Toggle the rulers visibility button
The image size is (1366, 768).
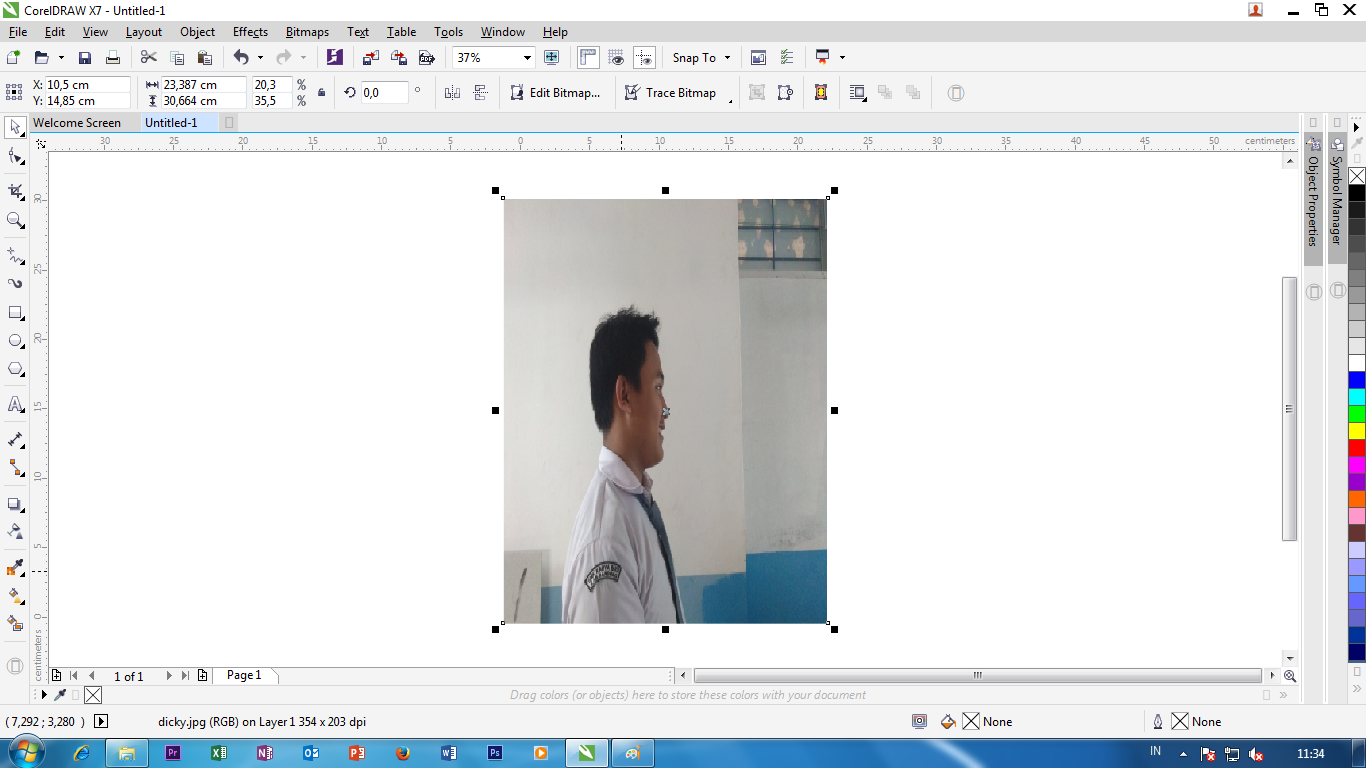coord(588,57)
